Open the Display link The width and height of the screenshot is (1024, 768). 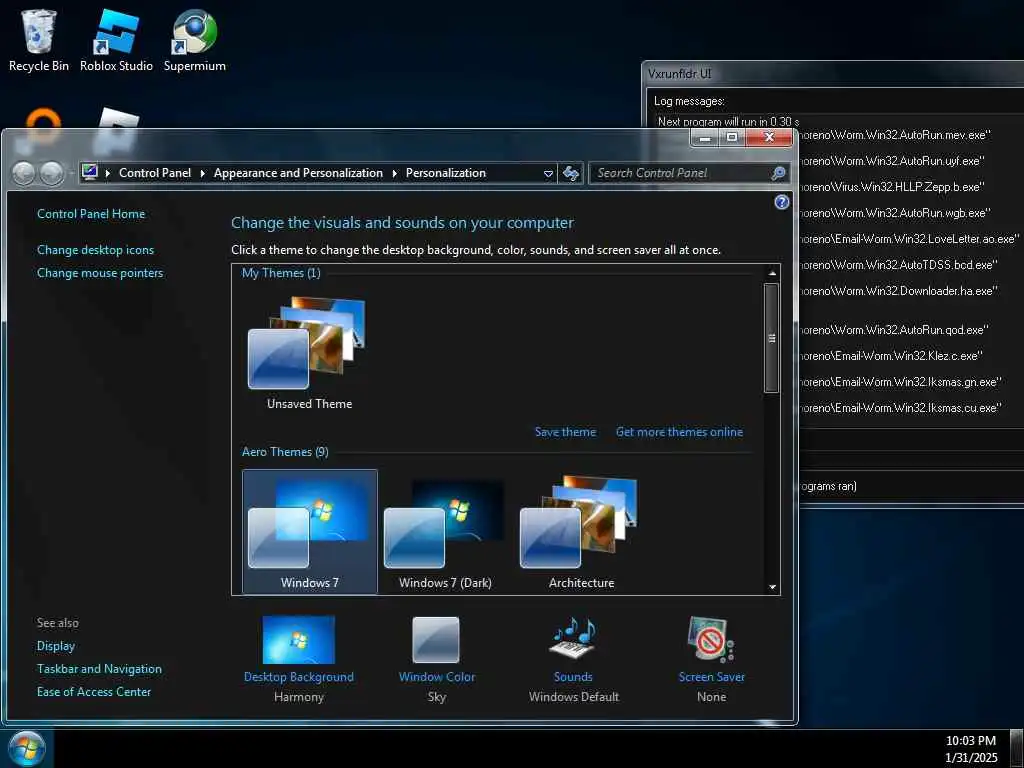pyautogui.click(x=56, y=646)
